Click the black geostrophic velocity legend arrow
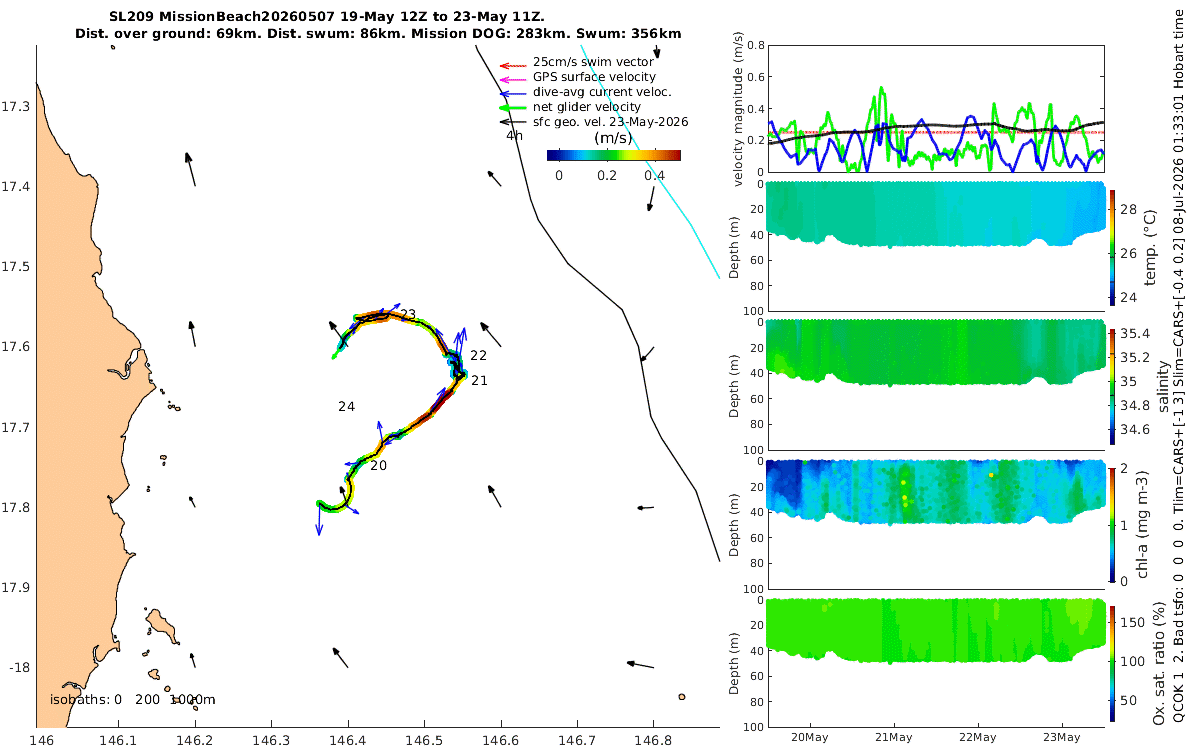 [x=512, y=122]
